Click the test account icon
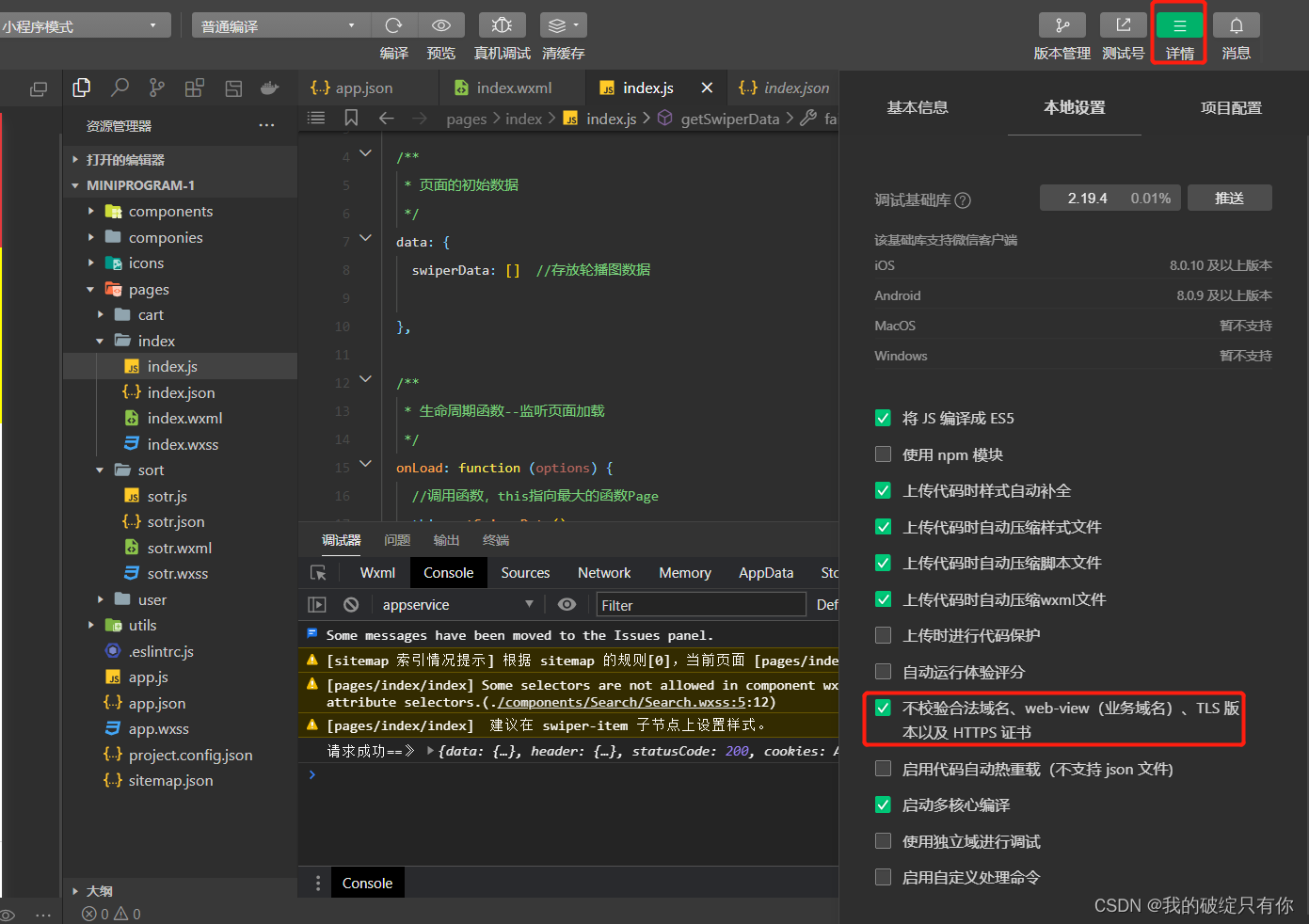Viewport: 1309px width, 924px height. pos(1124,25)
